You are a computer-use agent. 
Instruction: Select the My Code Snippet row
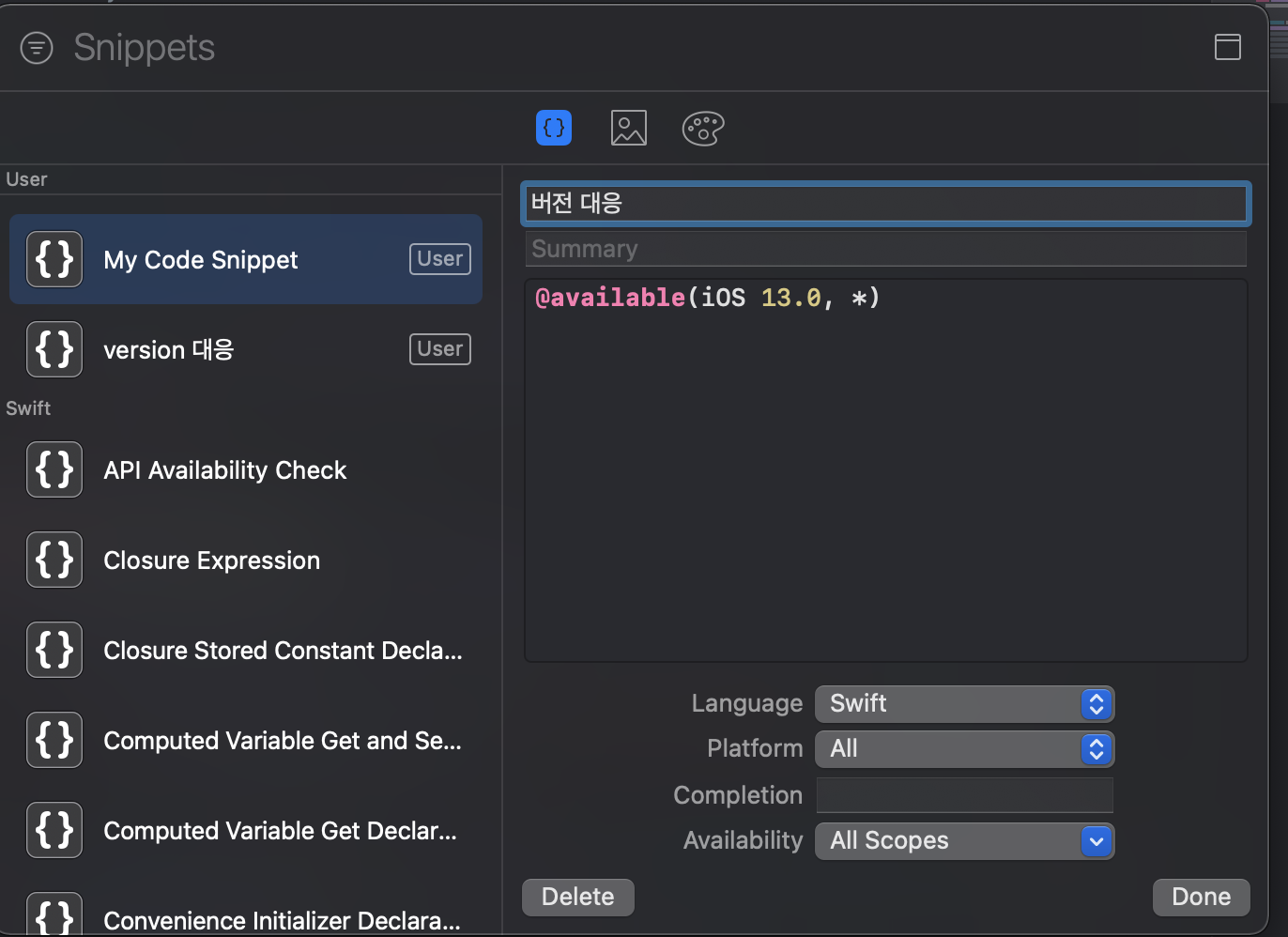pos(246,259)
